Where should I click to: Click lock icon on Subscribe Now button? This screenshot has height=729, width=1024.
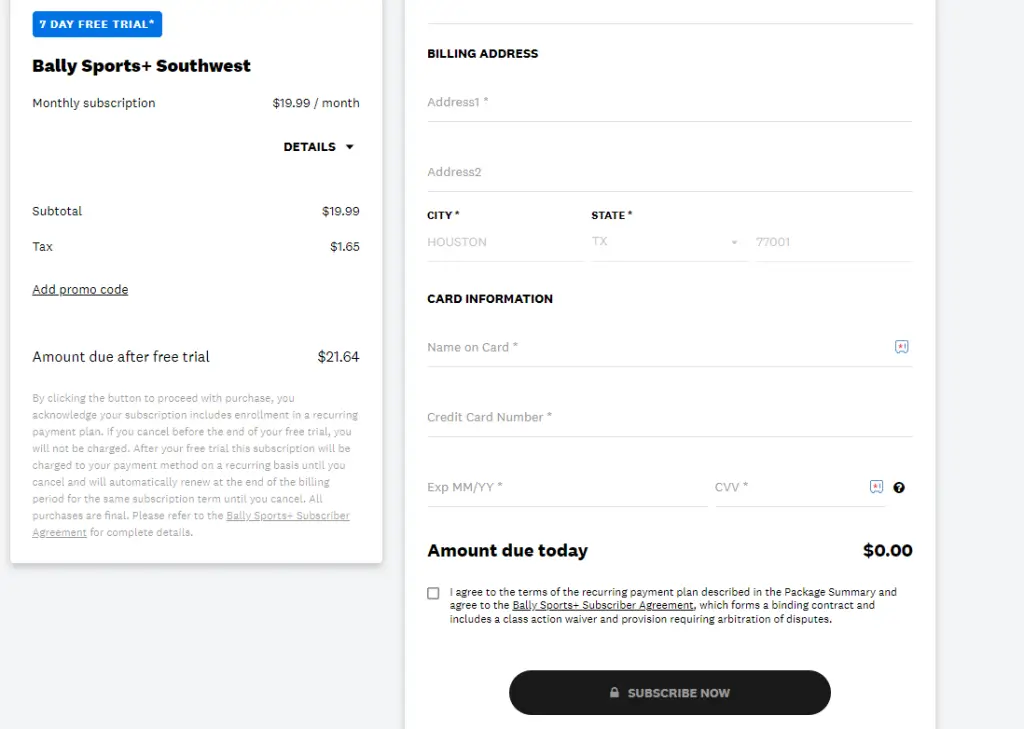point(614,692)
